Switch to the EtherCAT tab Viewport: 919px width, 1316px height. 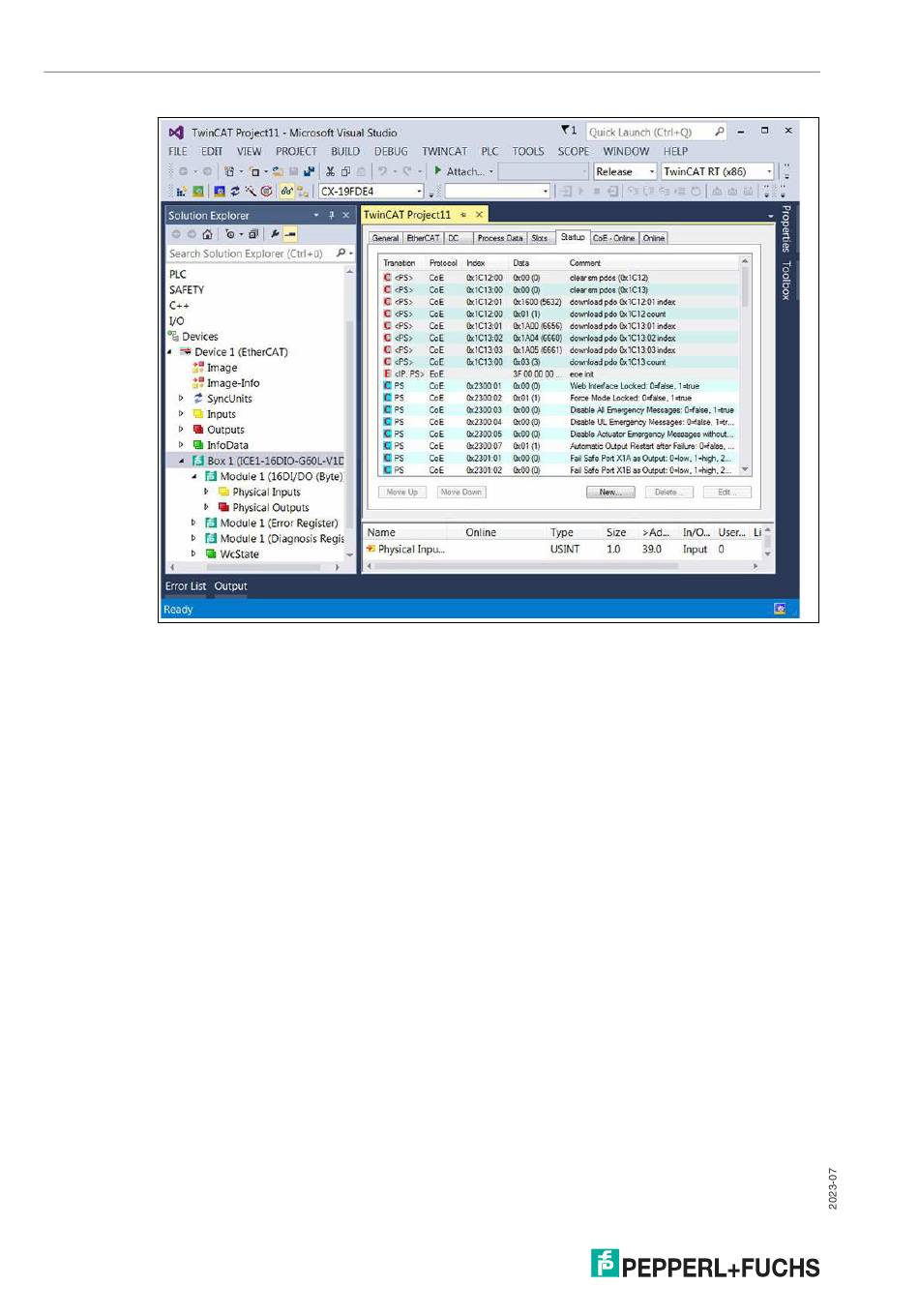click(423, 238)
